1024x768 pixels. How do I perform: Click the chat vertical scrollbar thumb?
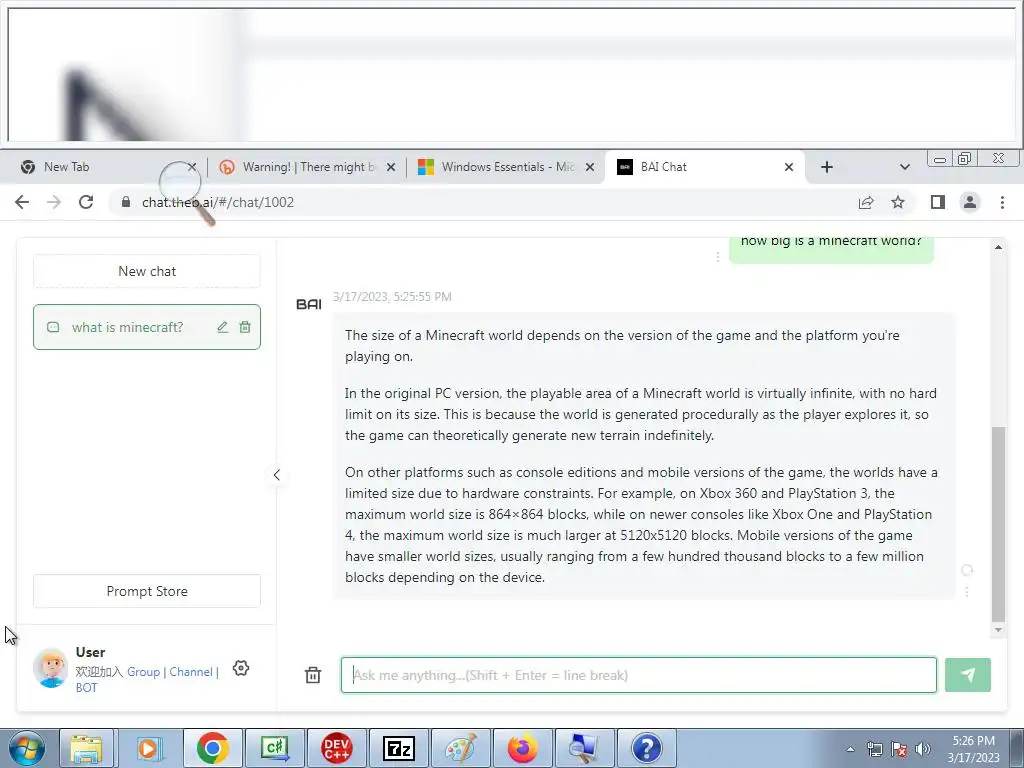pyautogui.click(x=998, y=524)
